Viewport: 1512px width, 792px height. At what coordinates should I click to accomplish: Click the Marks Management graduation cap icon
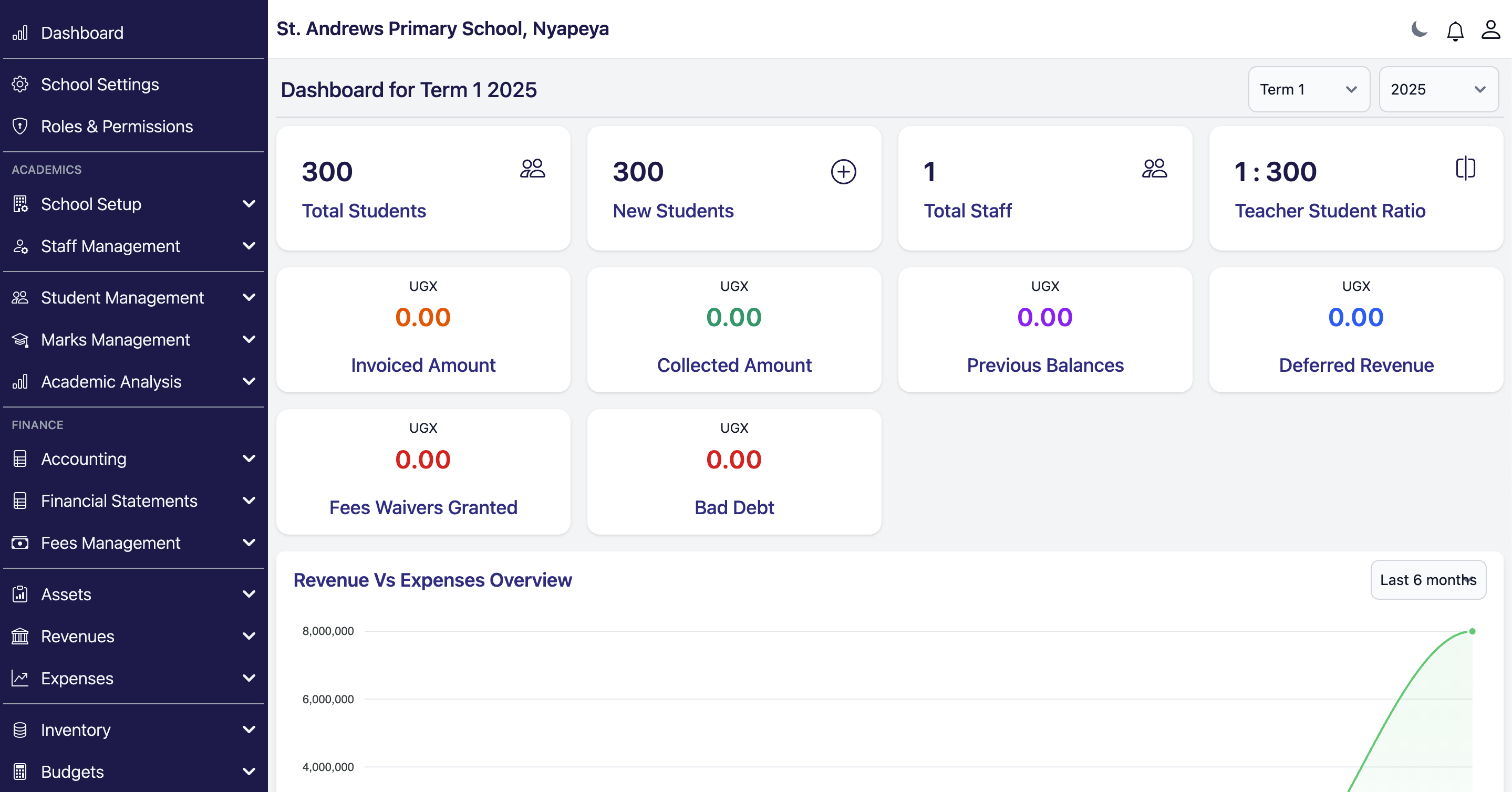pyautogui.click(x=20, y=340)
